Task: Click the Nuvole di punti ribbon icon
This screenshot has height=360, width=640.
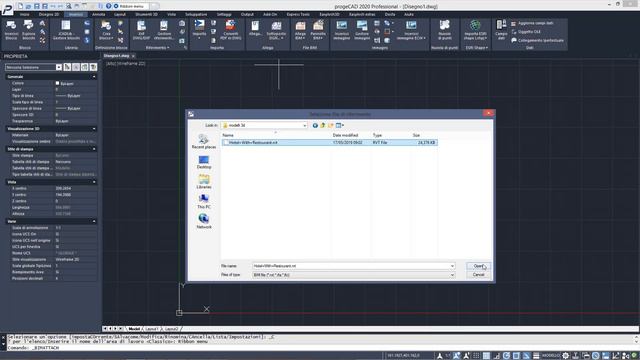Action: click(444, 30)
